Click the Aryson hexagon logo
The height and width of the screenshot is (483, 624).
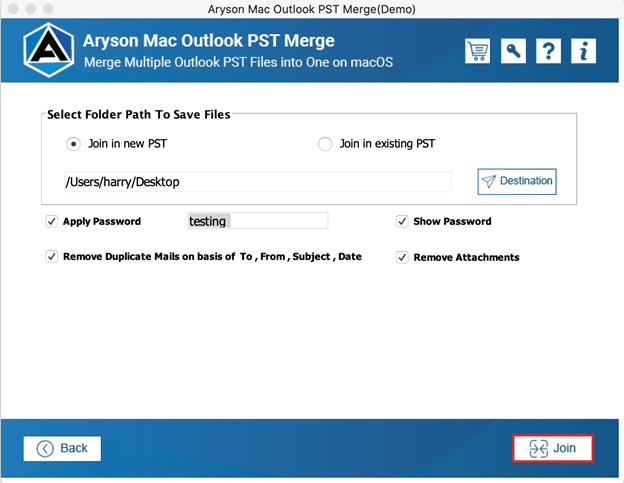(x=49, y=50)
